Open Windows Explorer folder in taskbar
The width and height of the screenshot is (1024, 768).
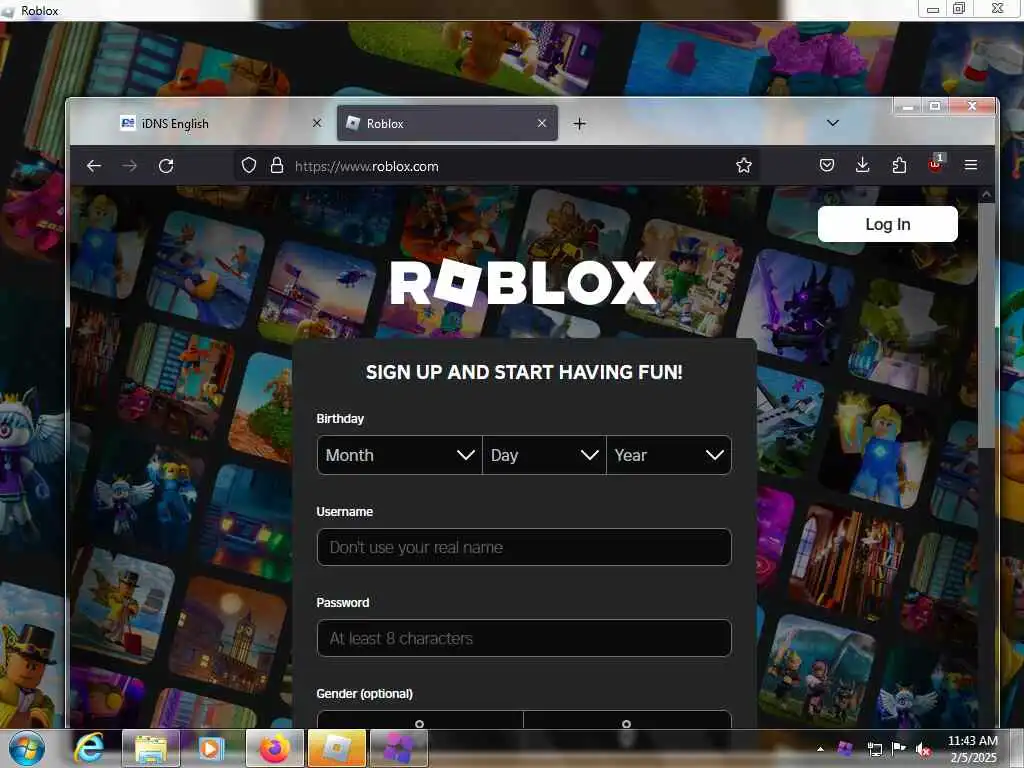point(150,748)
